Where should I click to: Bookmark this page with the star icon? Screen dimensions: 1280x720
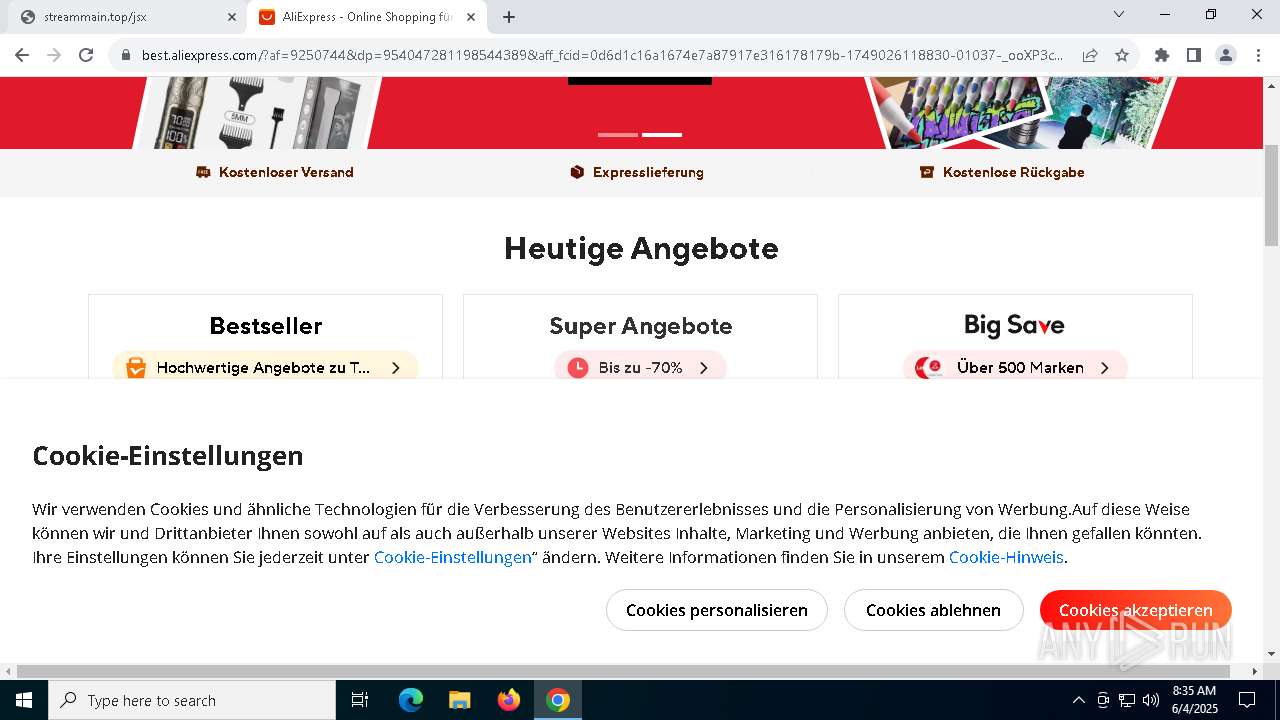[1122, 55]
